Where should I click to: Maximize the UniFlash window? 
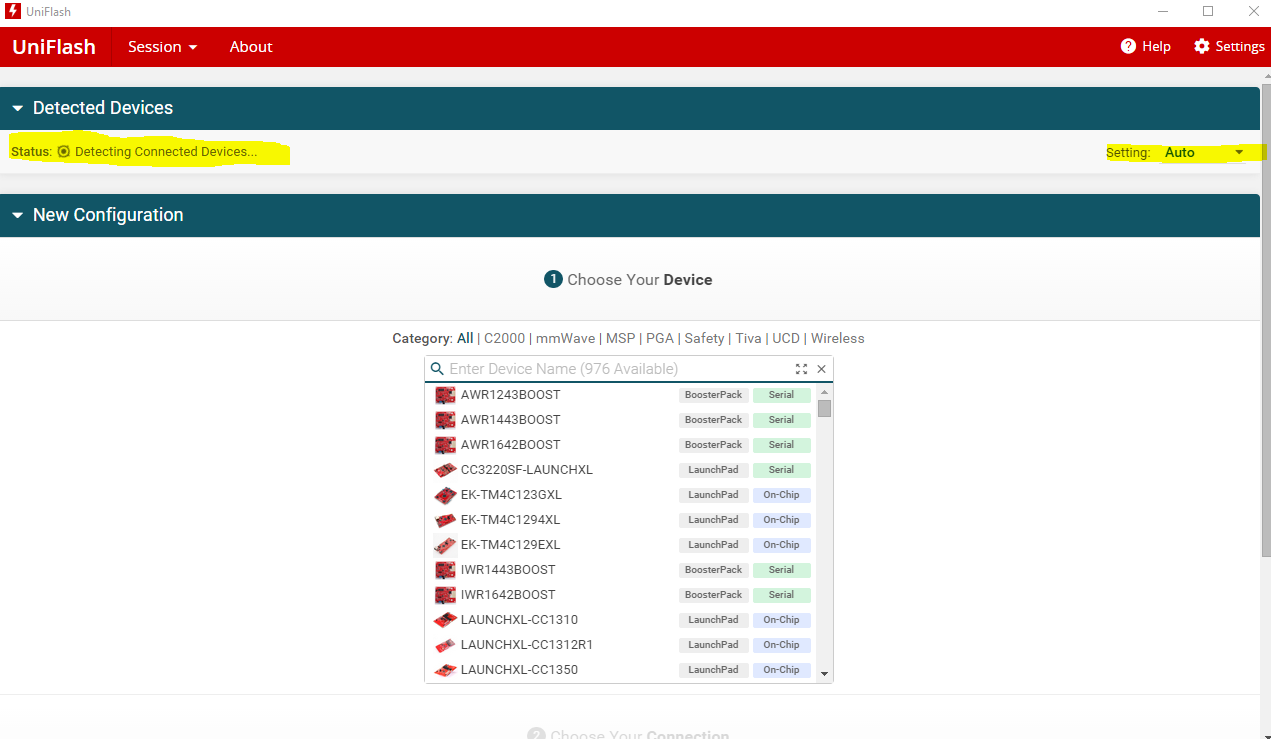pos(1208,11)
